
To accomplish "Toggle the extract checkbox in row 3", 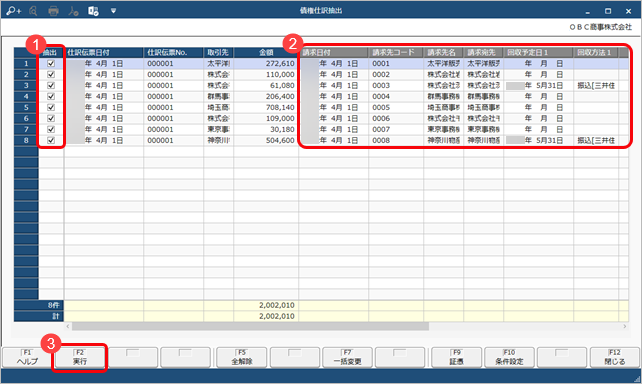I will point(51,86).
